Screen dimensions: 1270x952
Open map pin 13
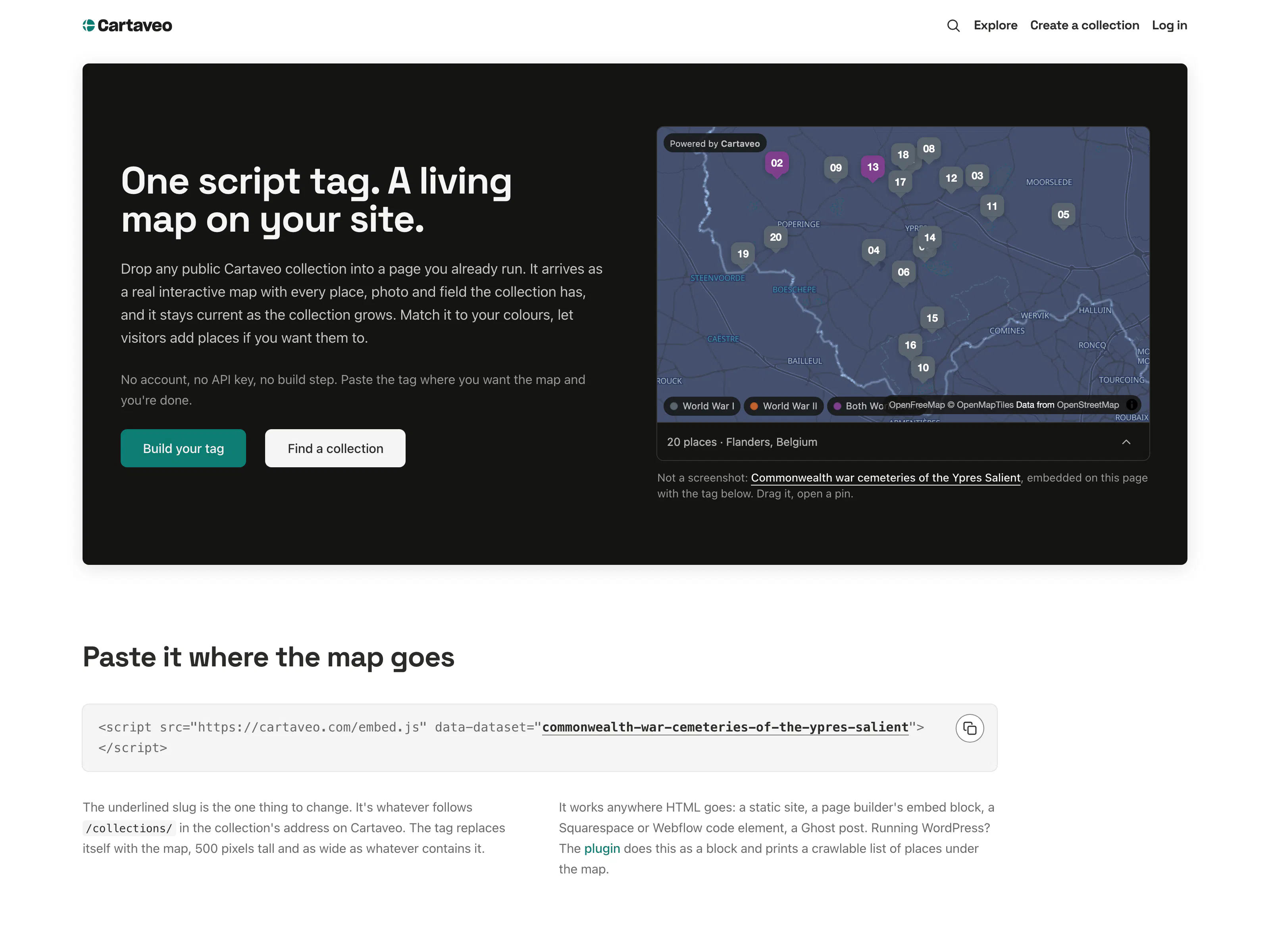[873, 167]
